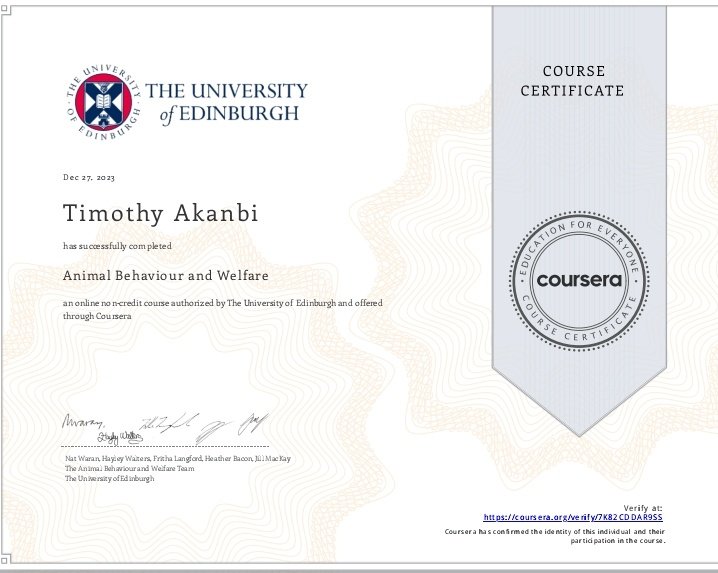Image resolution: width=718 pixels, height=573 pixels.
Task: Select course title Animal Behaviour and Welfare
Action: click(x=166, y=276)
